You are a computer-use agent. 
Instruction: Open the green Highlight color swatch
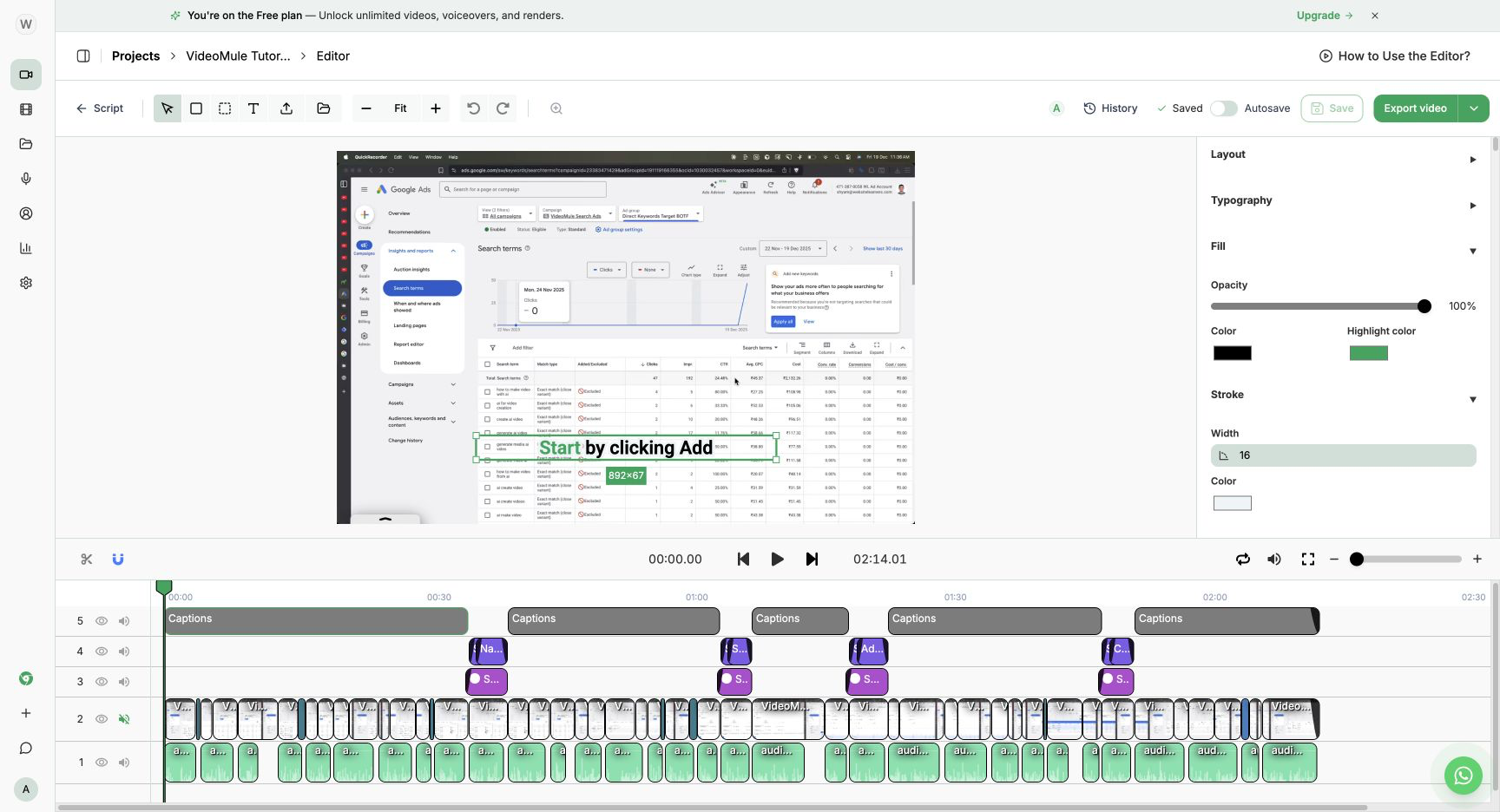point(1369,353)
